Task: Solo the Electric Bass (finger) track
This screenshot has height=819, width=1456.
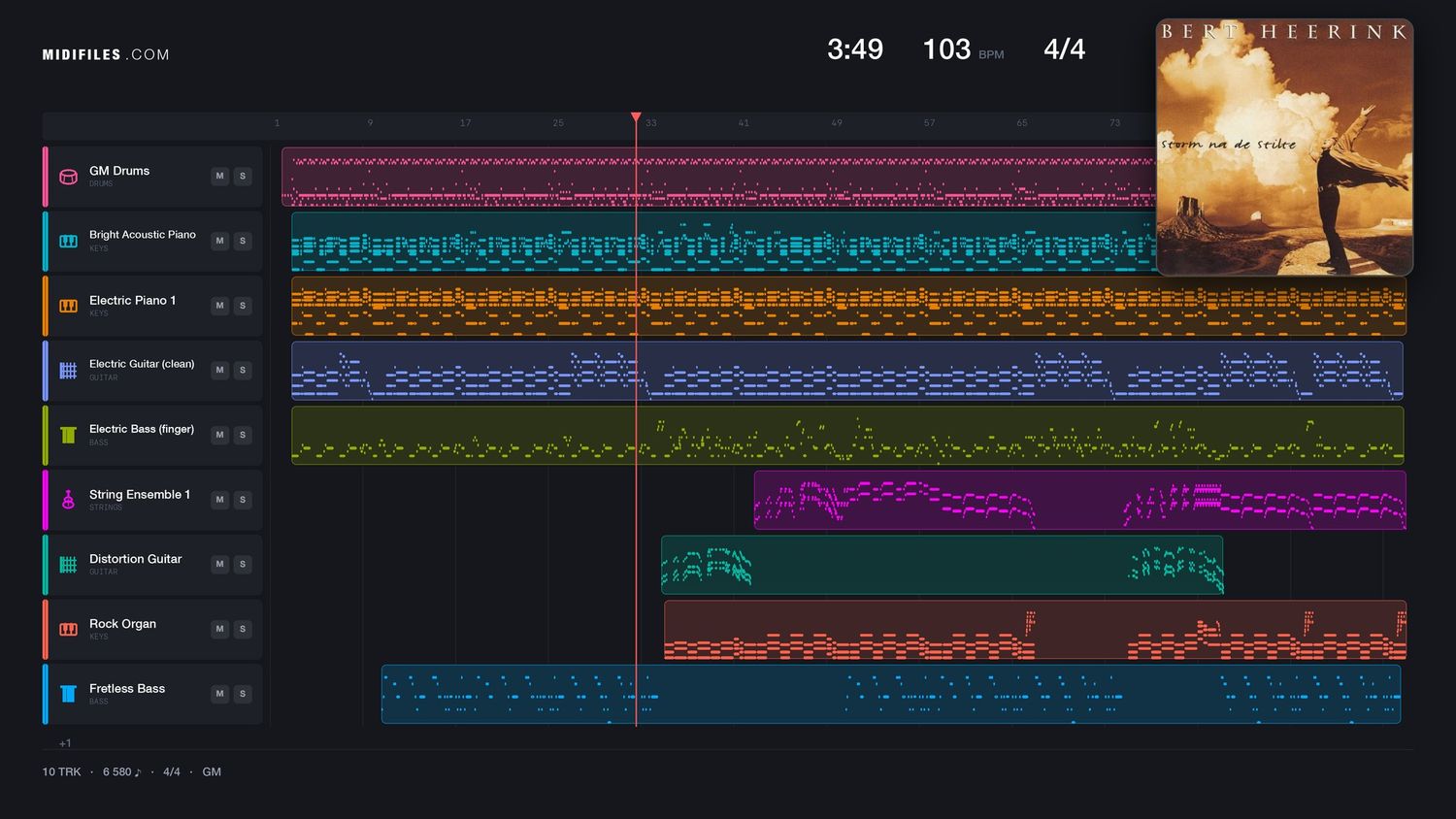Action: tap(243, 435)
